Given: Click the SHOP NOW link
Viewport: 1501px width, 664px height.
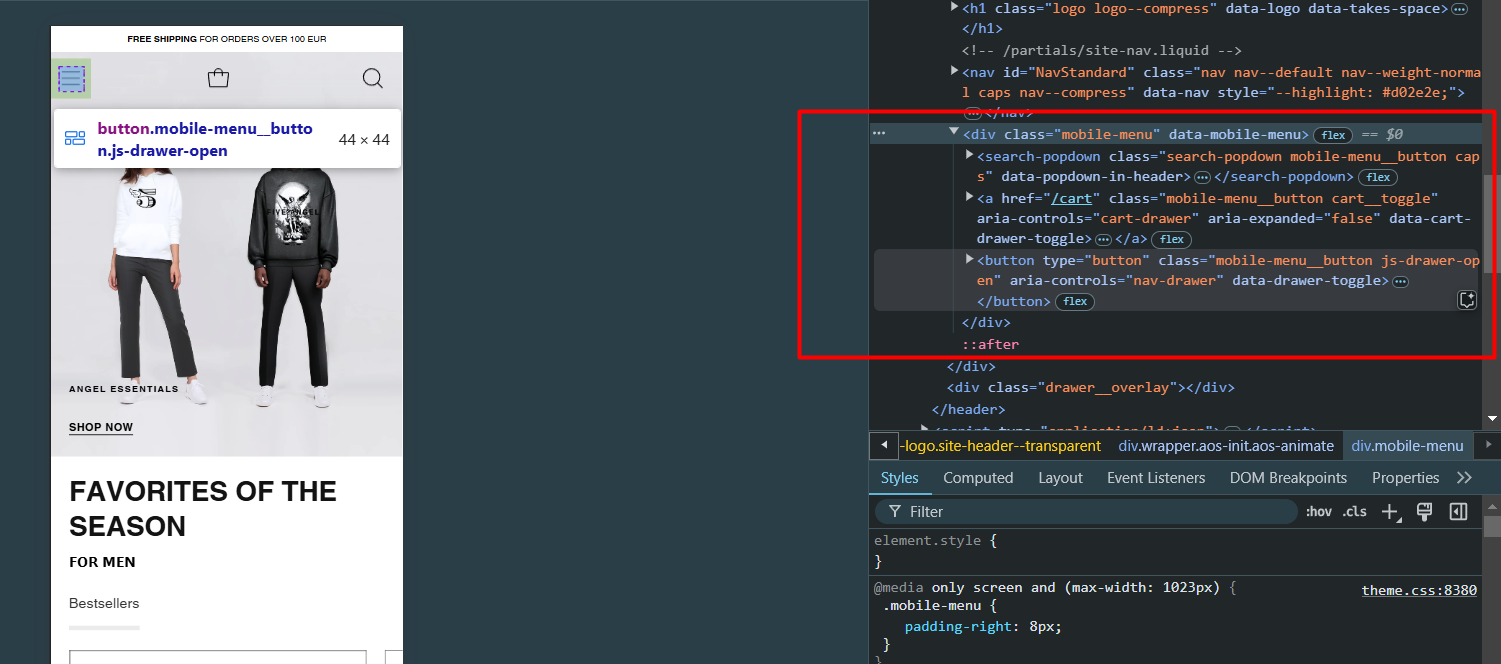Looking at the screenshot, I should [x=101, y=427].
